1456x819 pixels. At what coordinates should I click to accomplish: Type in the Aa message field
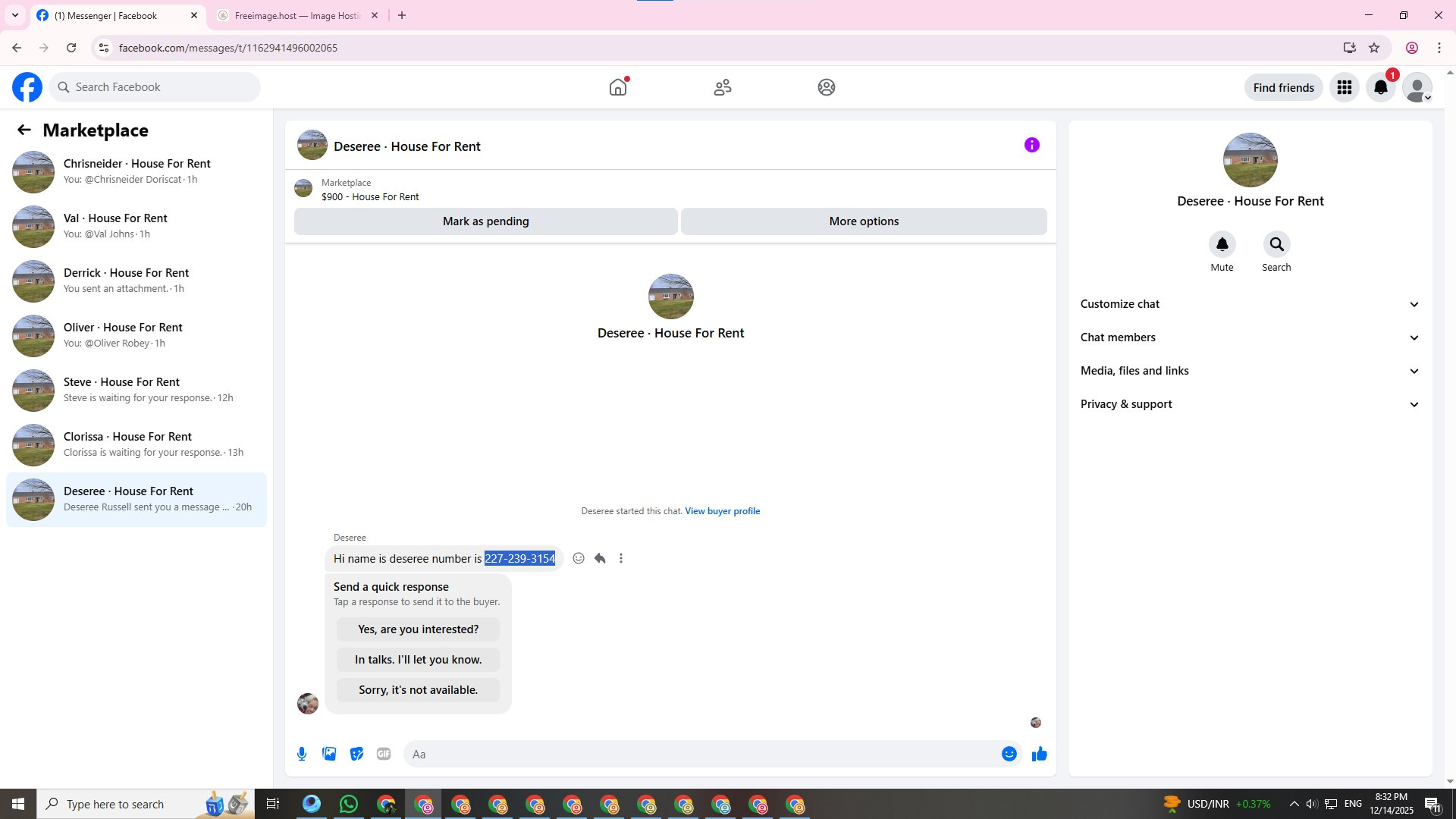pos(698,754)
